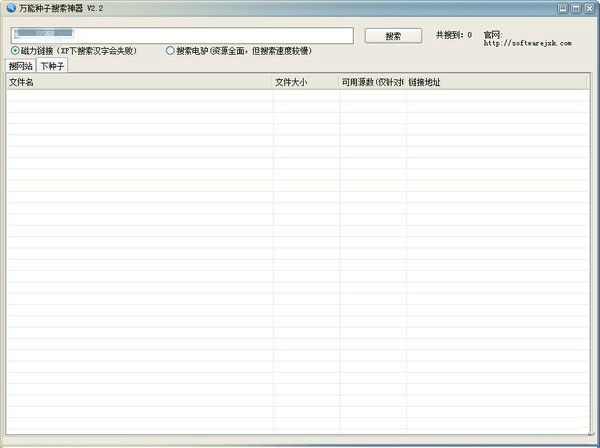This screenshot has height=448, width=600.
Task: Click the 官网 label
Action: 493,35
